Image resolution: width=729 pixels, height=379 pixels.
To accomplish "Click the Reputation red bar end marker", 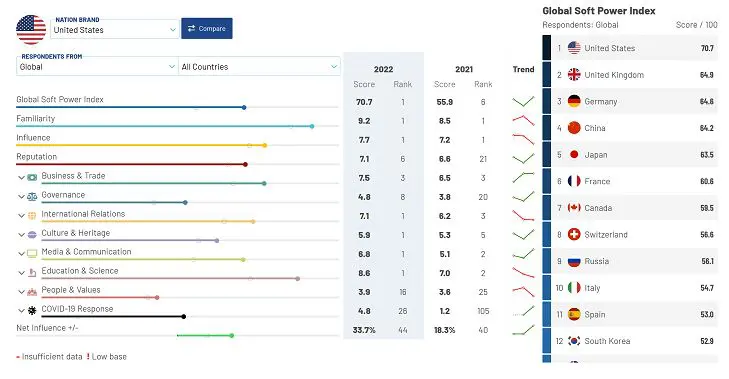I will pos(245,164).
